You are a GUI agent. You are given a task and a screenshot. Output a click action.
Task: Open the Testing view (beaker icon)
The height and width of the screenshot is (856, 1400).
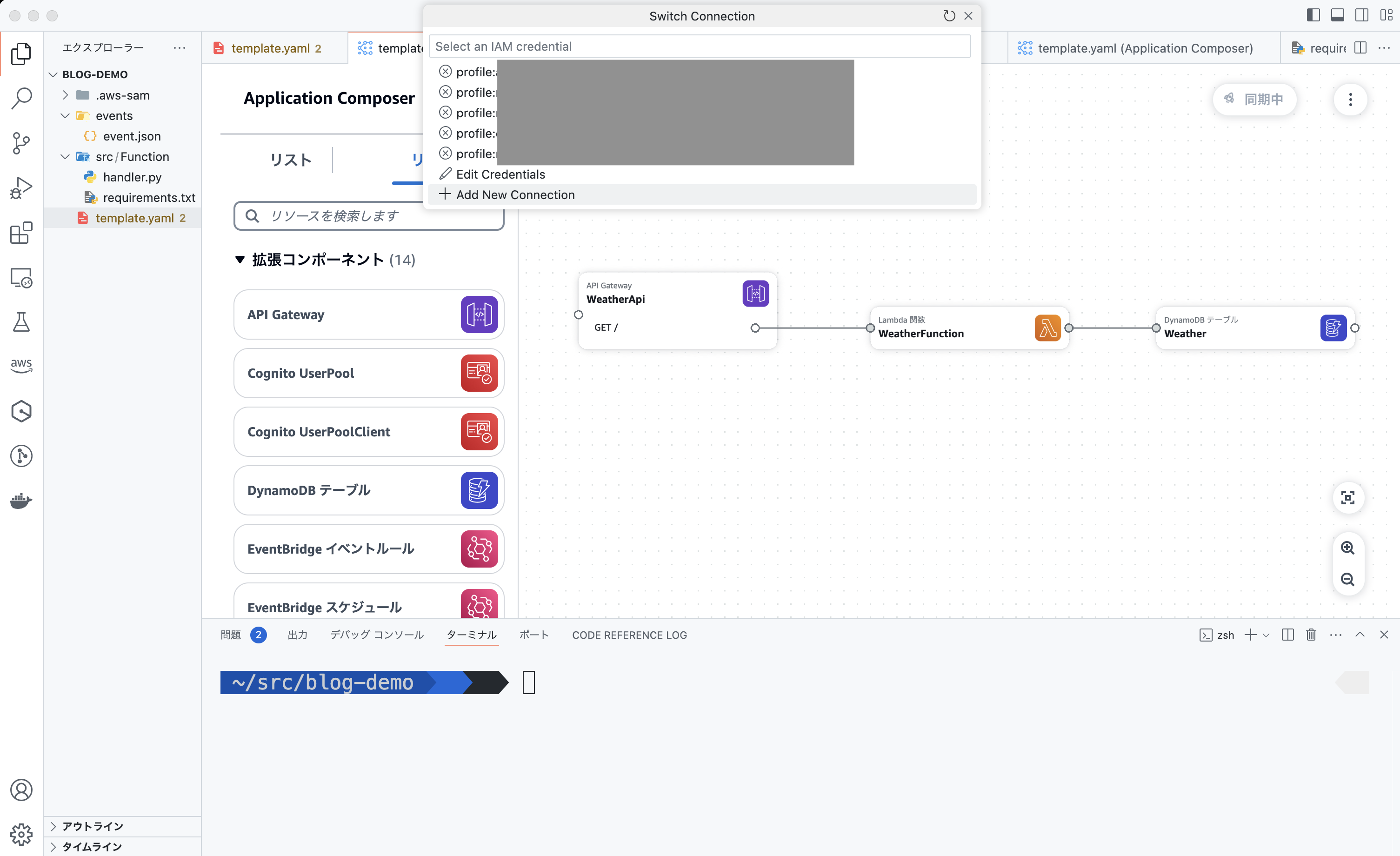point(21,323)
